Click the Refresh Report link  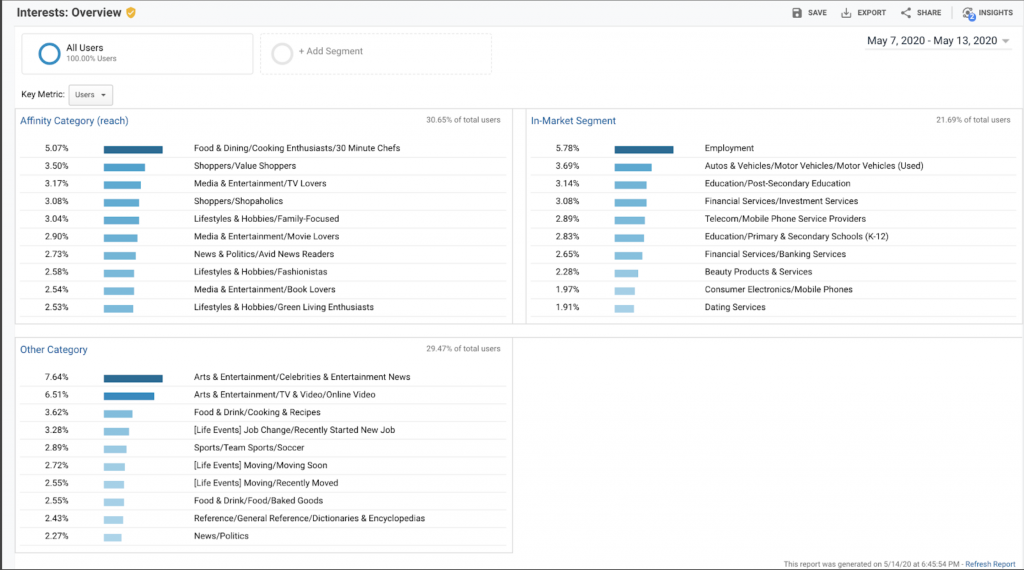990,564
